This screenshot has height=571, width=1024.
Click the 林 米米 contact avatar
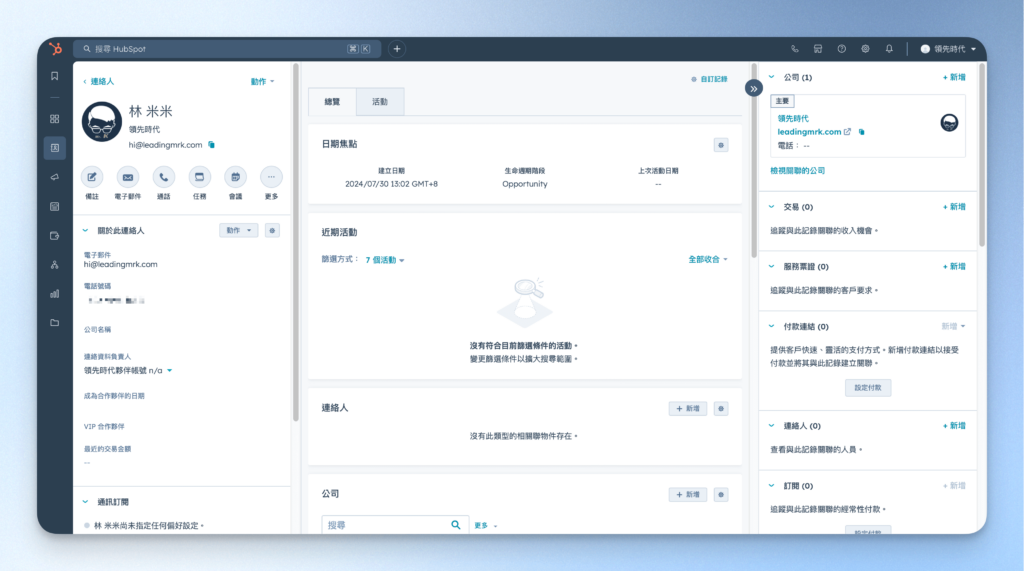(x=102, y=122)
